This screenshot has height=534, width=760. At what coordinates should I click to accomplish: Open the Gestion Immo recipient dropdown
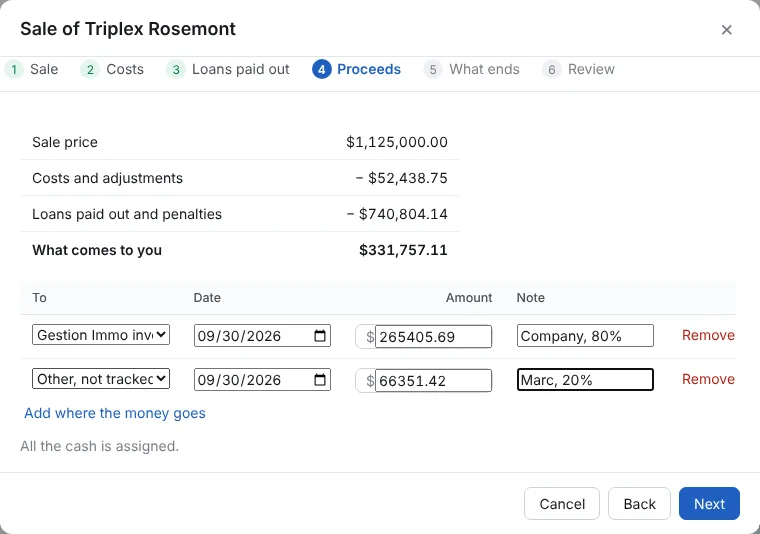[x=101, y=335]
